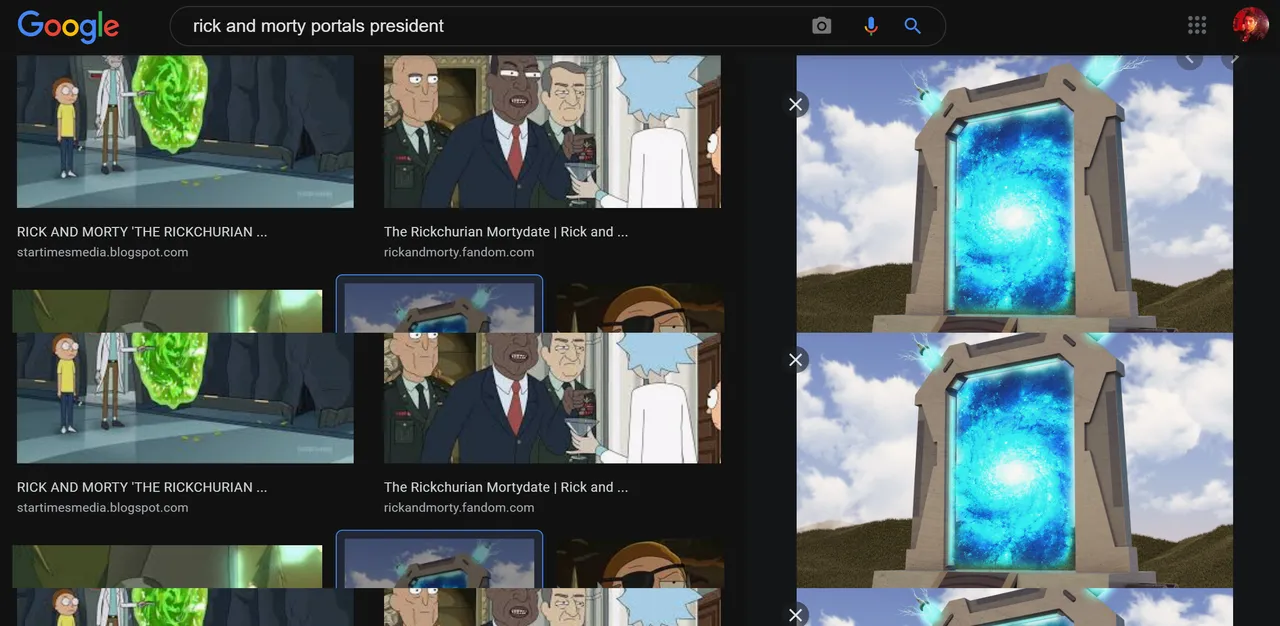
Task: Close the bottommost cut-off preview panel
Action: click(796, 614)
